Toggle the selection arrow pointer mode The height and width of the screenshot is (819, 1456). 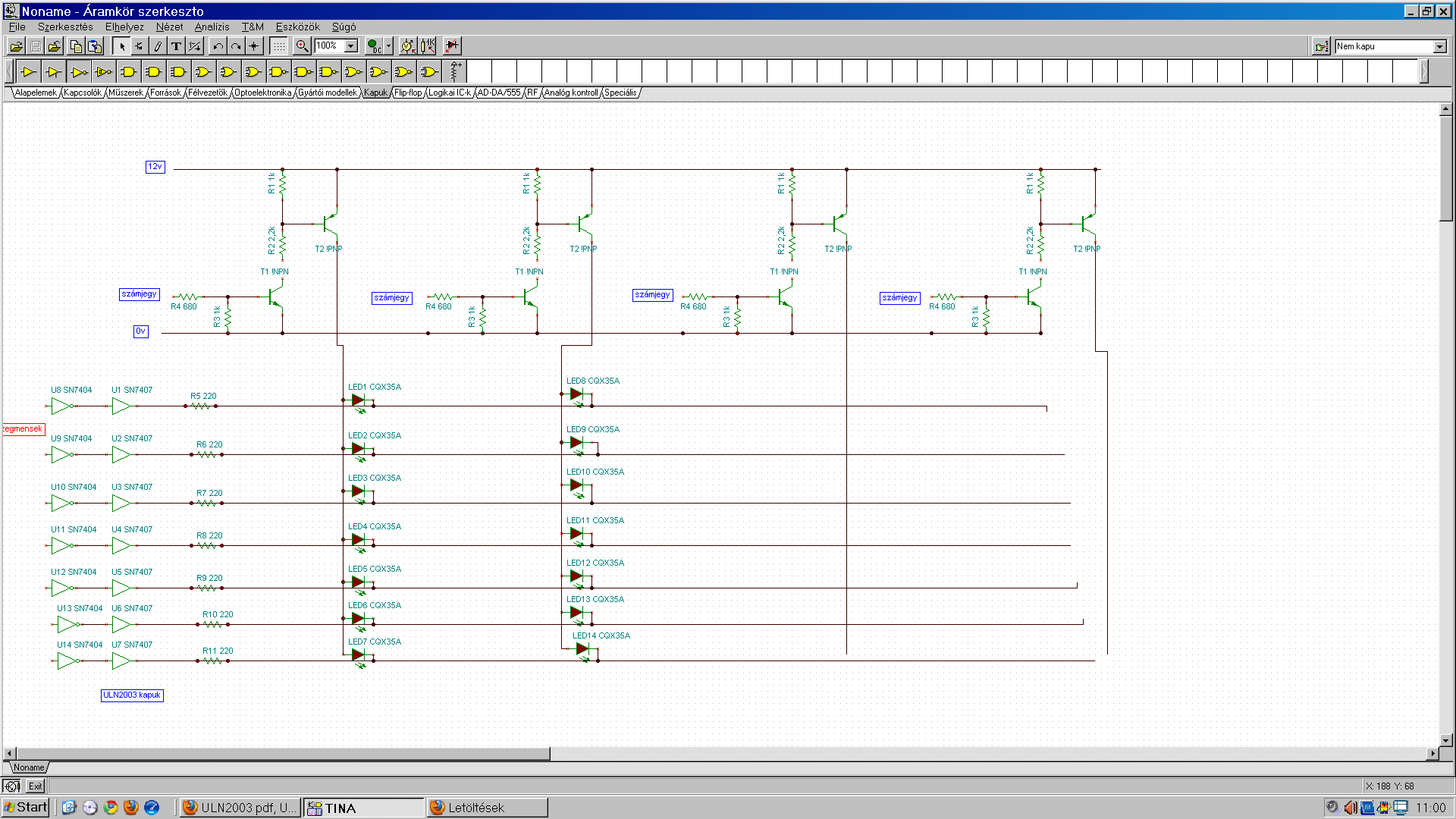[121, 46]
